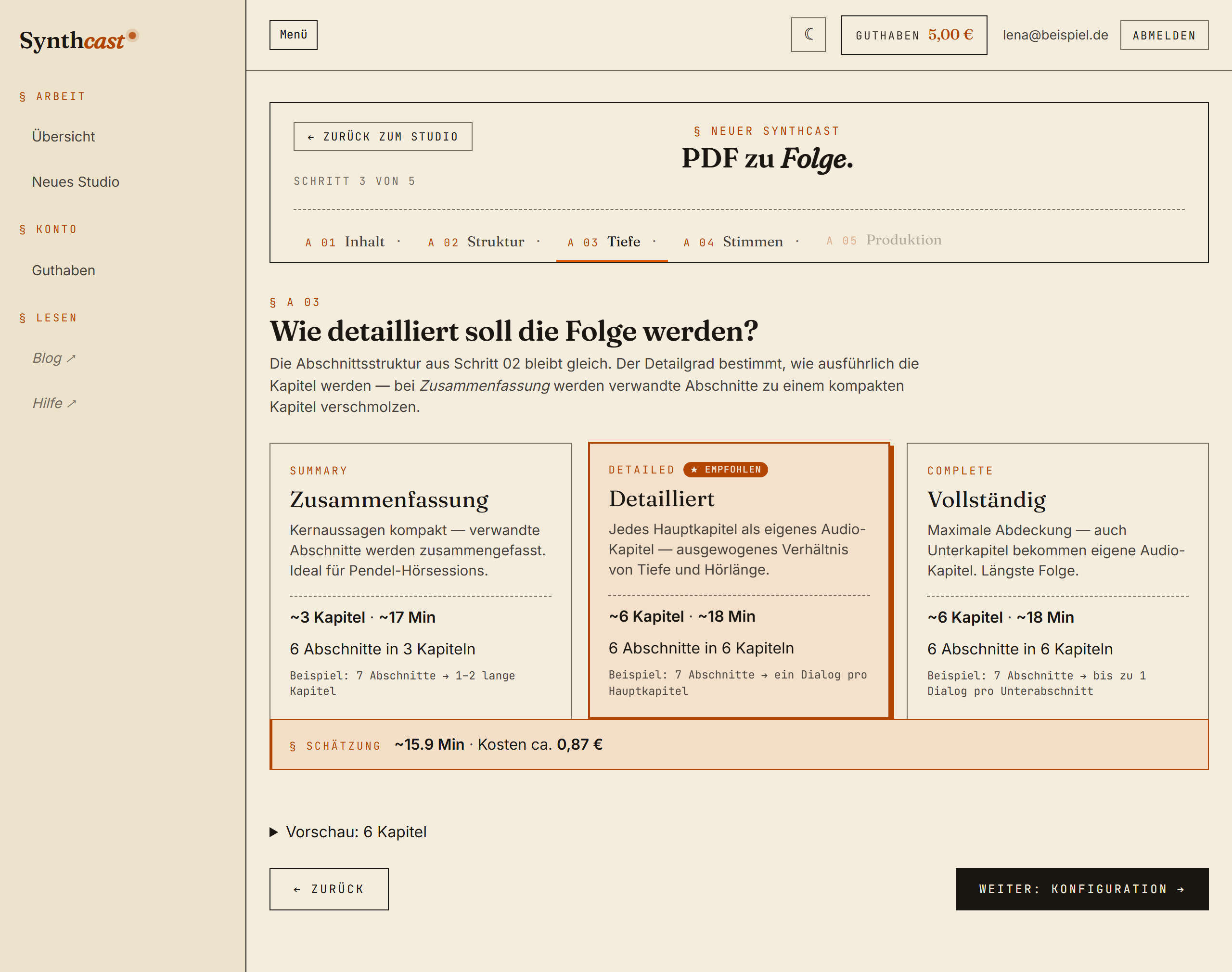
Task: Toggle dark mode with the moon icon
Action: point(808,35)
